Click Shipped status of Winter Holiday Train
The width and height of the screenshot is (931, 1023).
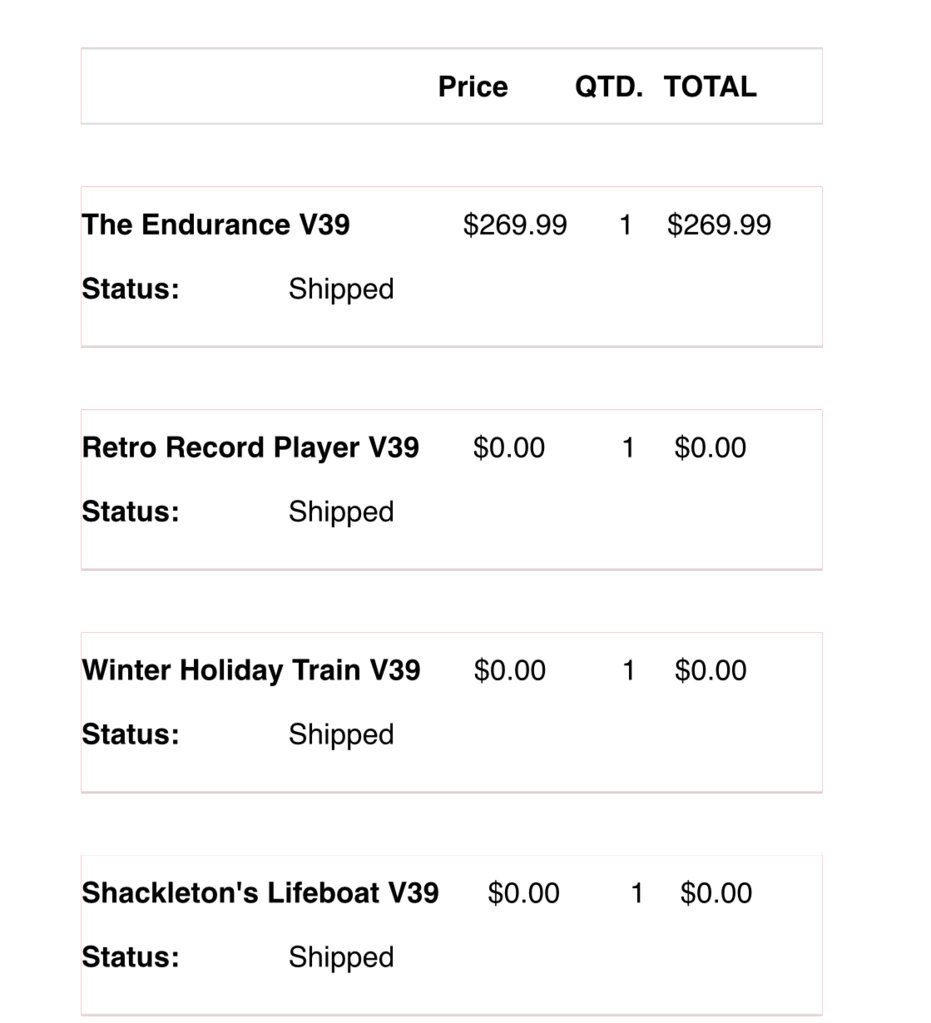click(341, 735)
